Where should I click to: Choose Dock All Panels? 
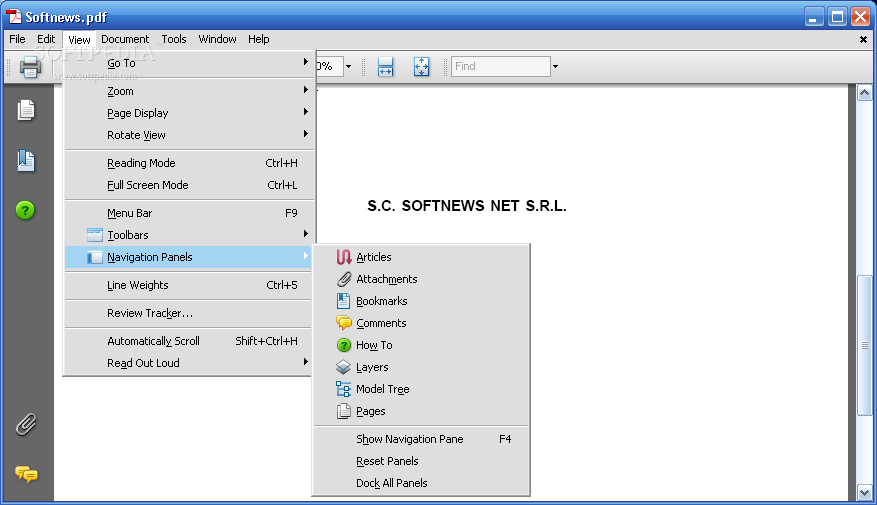pos(421,483)
